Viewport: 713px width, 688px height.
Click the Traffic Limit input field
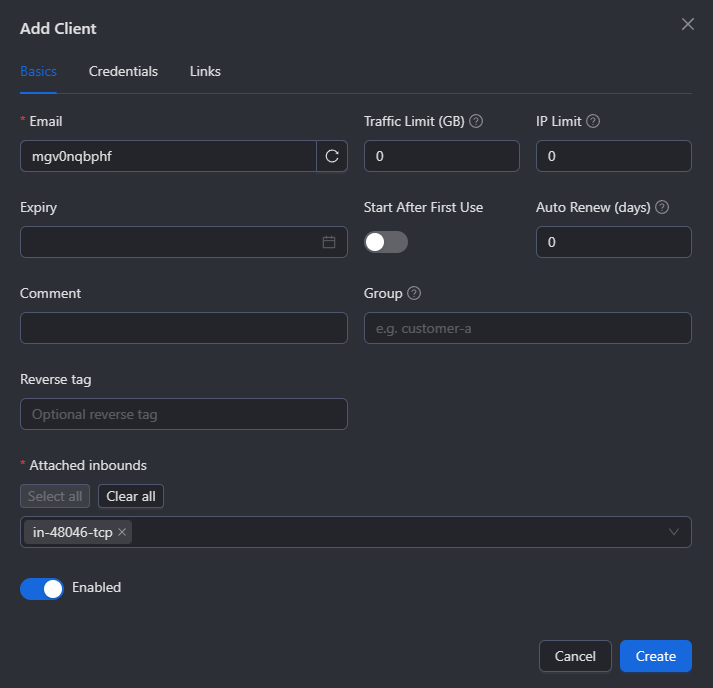point(442,156)
